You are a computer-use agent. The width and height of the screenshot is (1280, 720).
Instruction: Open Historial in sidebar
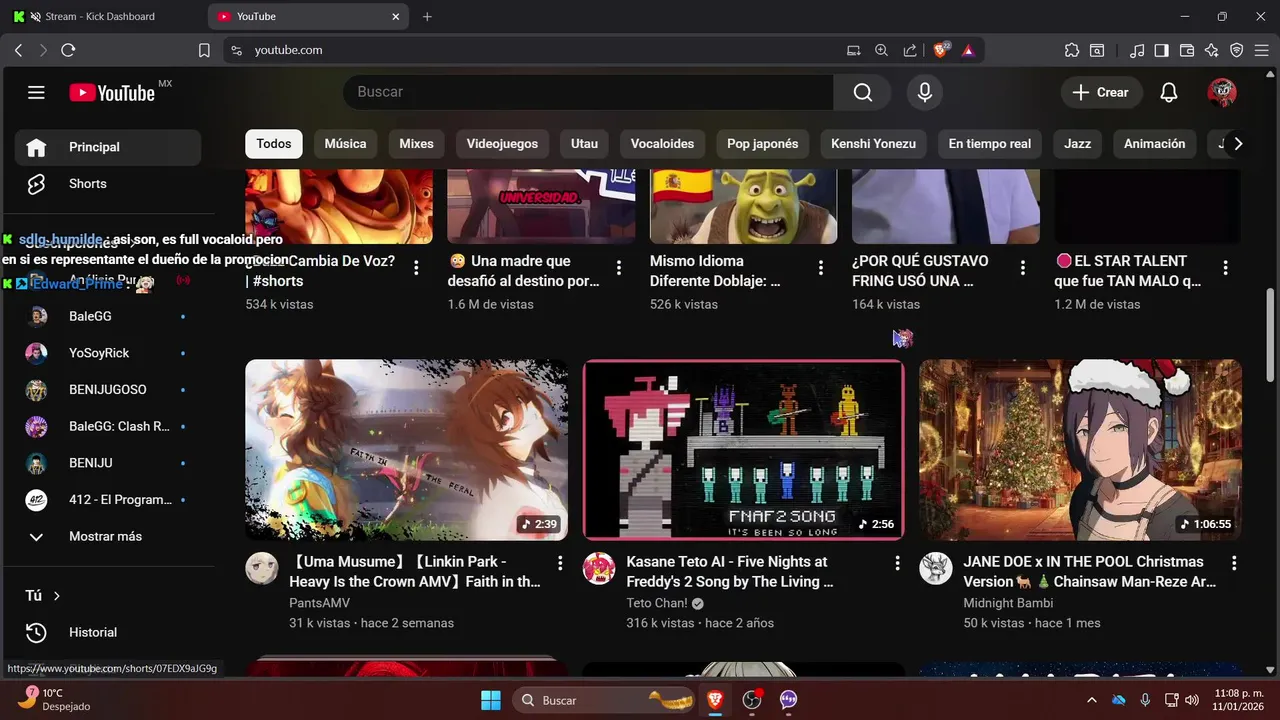pyautogui.click(x=107, y=632)
